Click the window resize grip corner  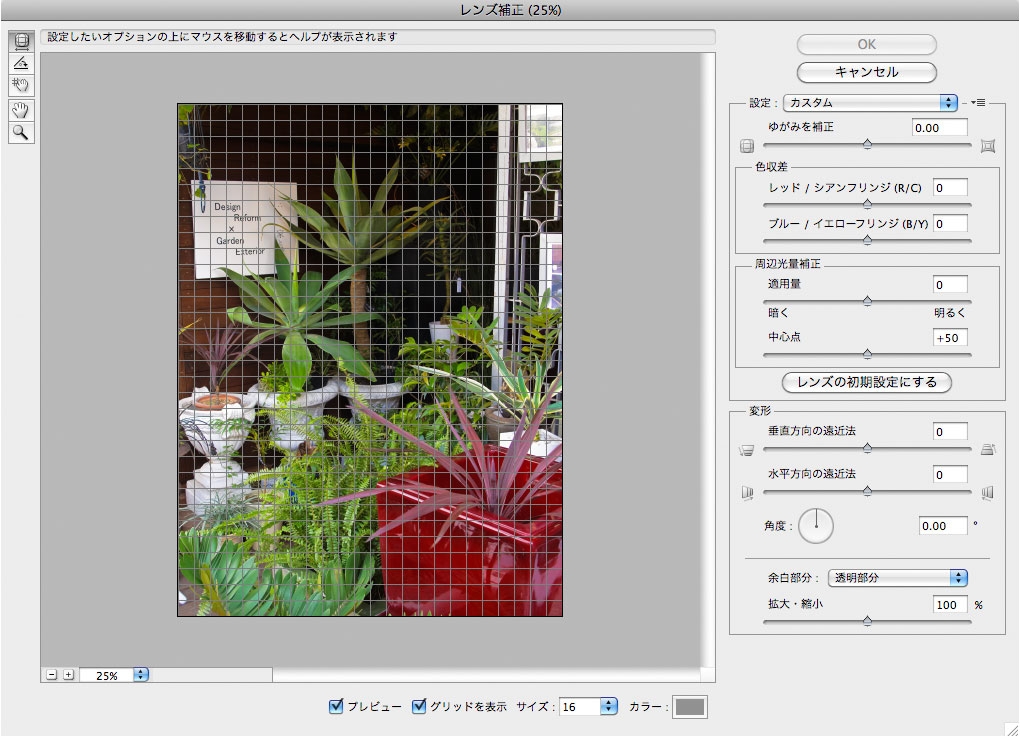pos(1012,729)
